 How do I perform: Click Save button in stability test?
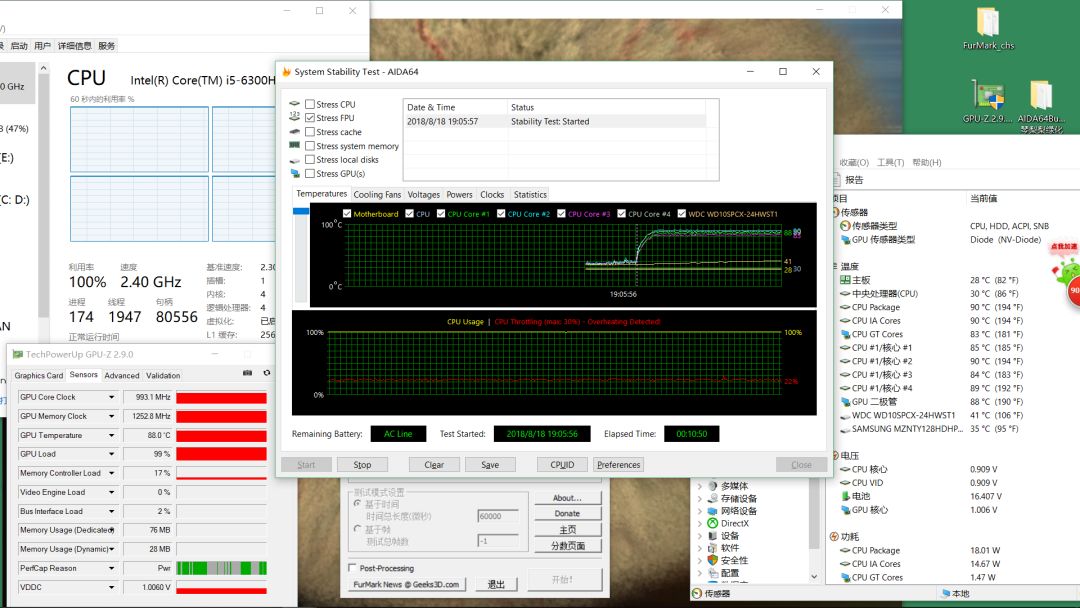coord(490,465)
